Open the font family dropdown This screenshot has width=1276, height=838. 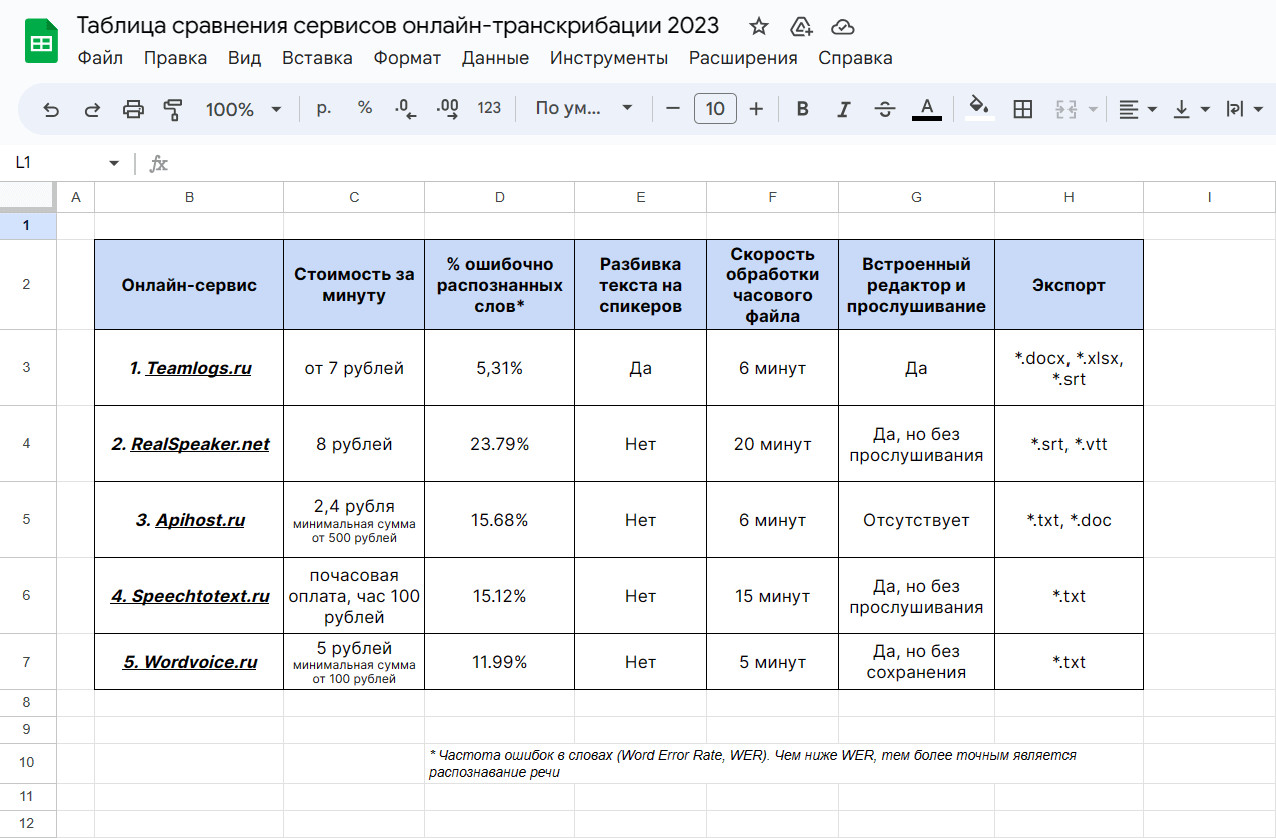[x=584, y=108]
